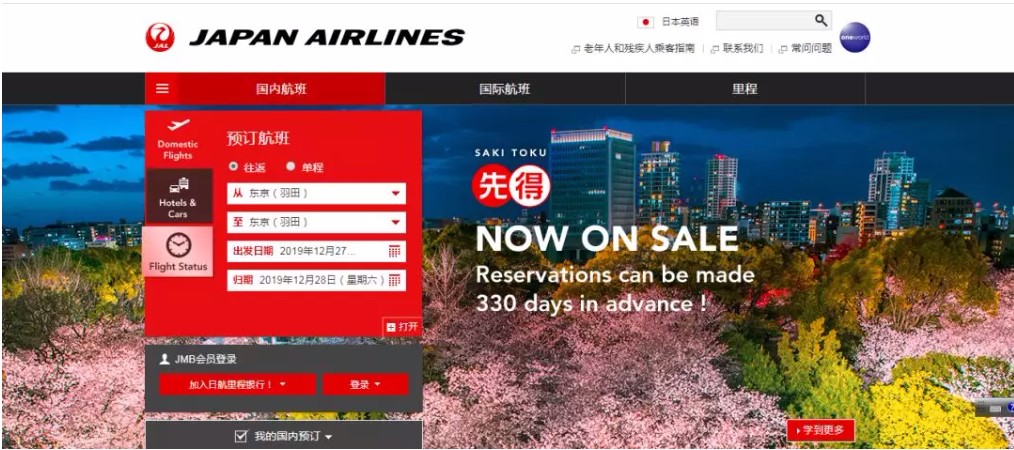
Task: Switch to the 国际航班 tab
Action: 505,89
